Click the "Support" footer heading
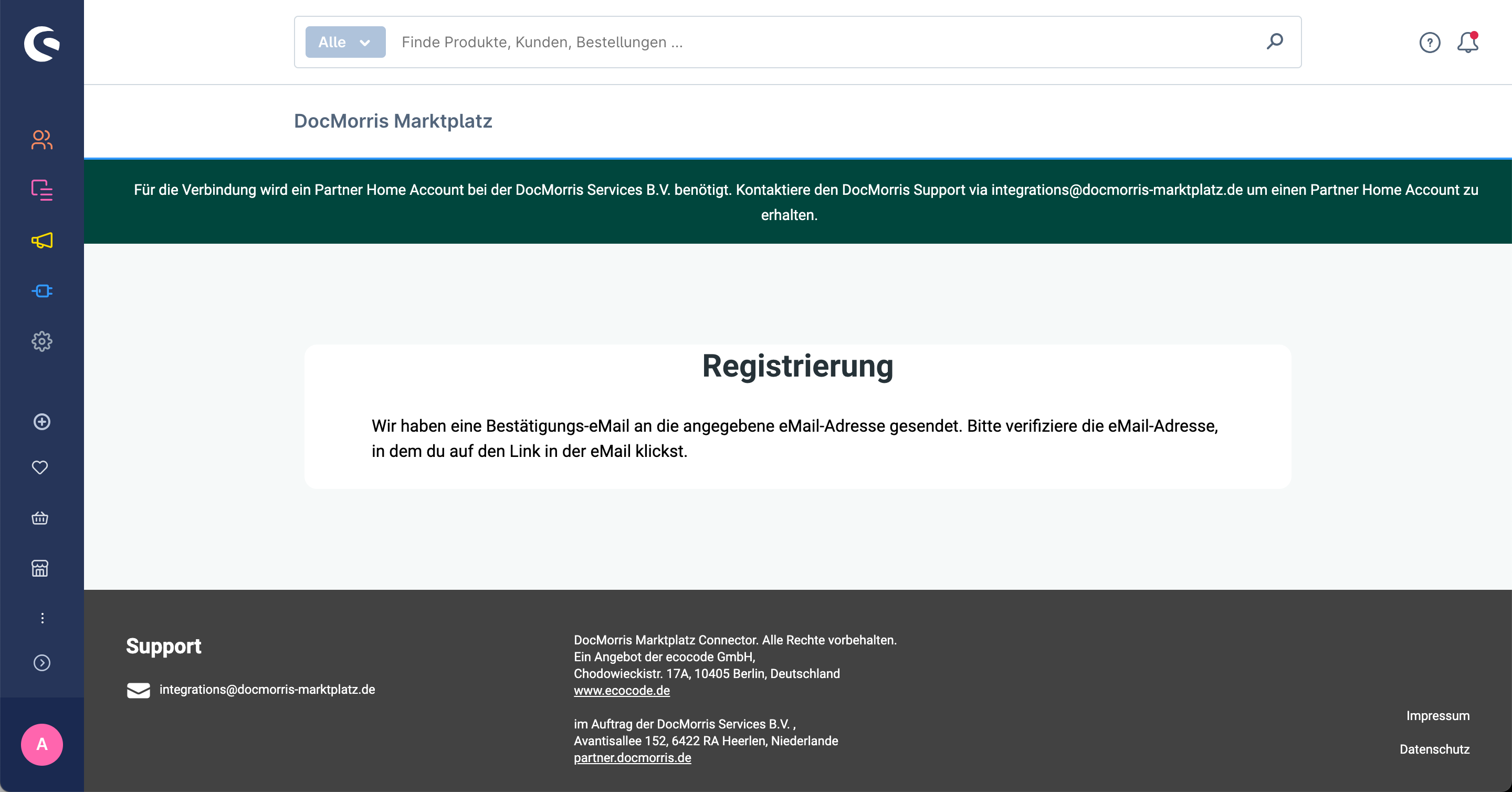This screenshot has height=792, width=1512. [163, 646]
